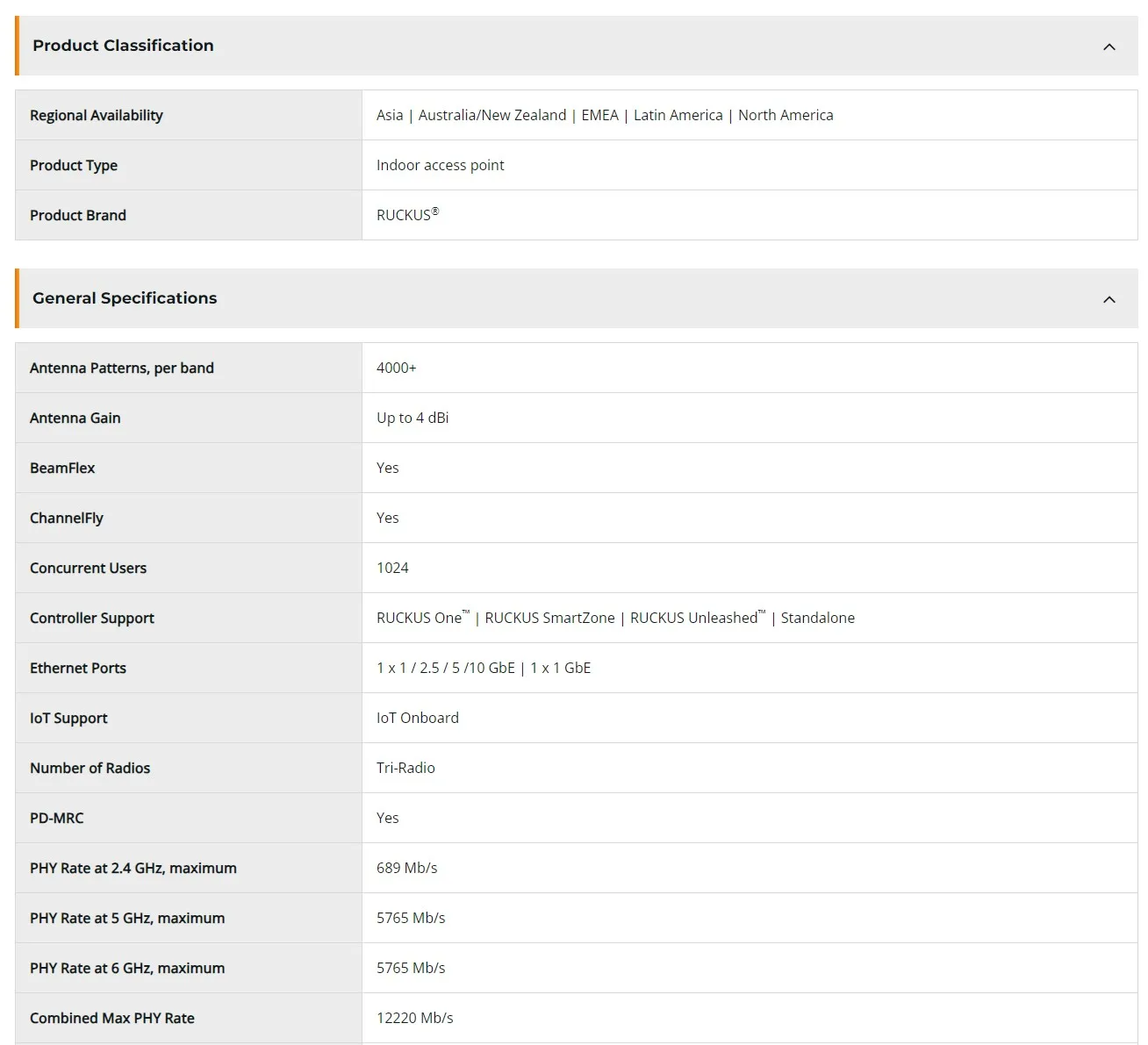This screenshot has height=1045, width=1148.
Task: Select the Product Type label
Action: tap(74, 165)
